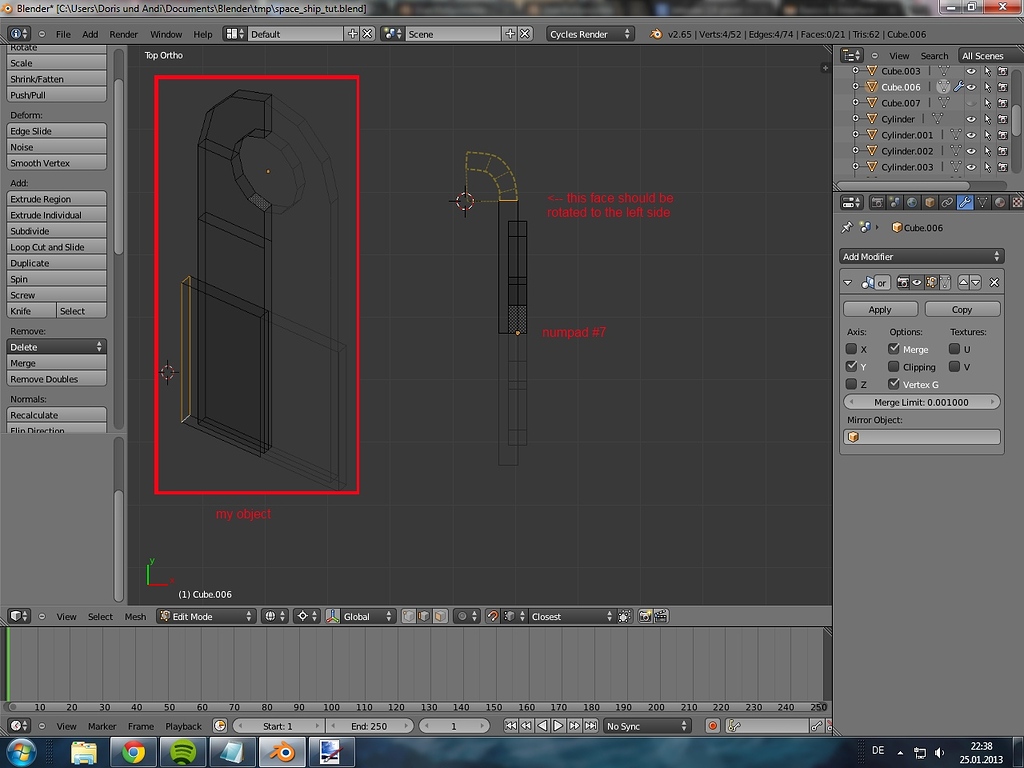Move the mirror modifier up in the stack
Image resolution: width=1024 pixels, height=768 pixels.
click(x=963, y=283)
